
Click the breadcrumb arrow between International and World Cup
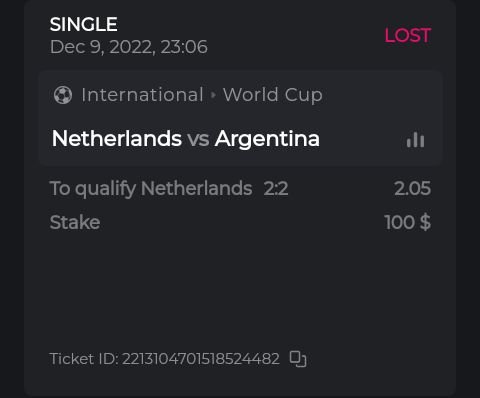pyautogui.click(x=213, y=95)
